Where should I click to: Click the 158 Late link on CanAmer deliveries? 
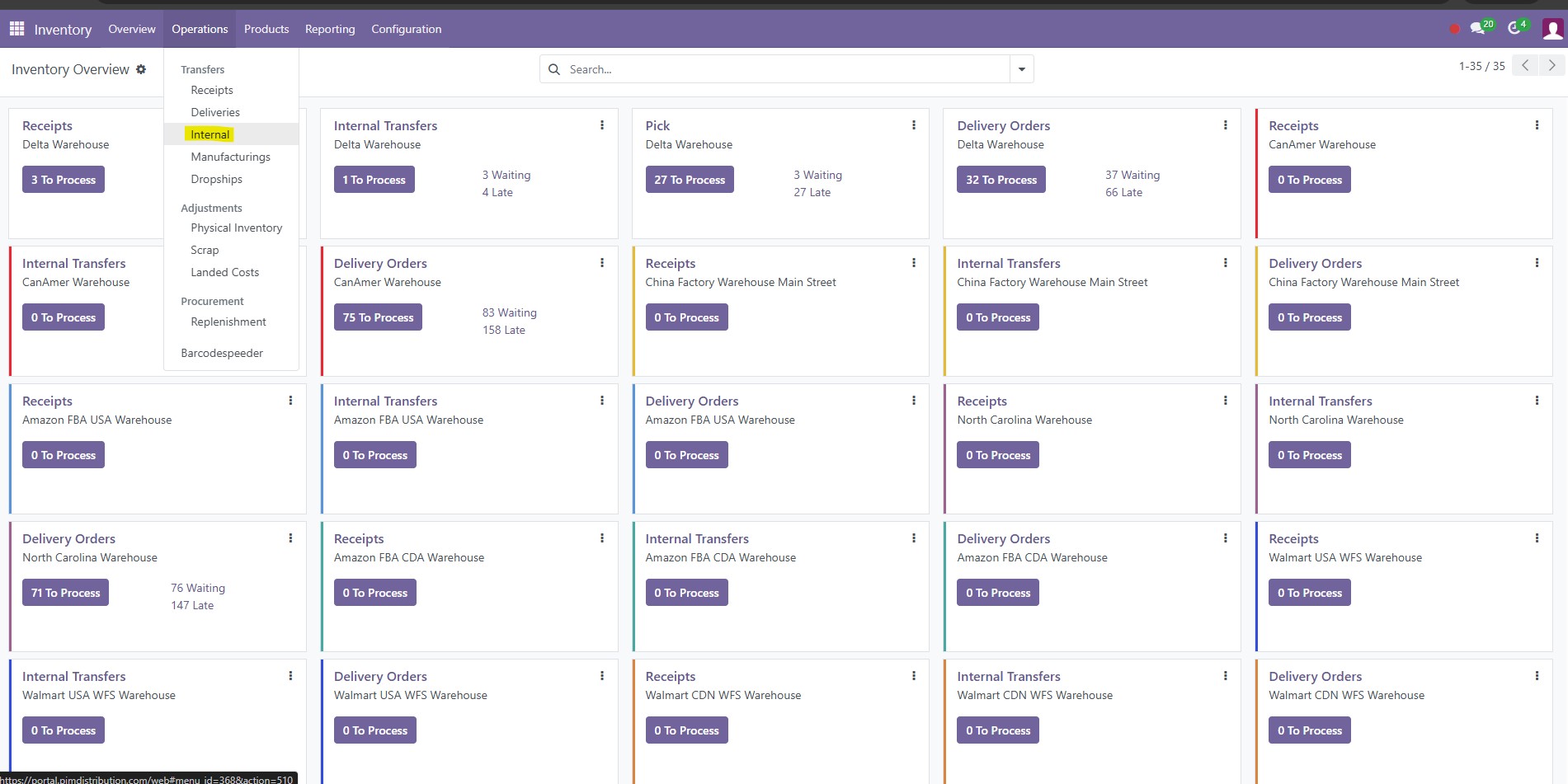pyautogui.click(x=503, y=330)
